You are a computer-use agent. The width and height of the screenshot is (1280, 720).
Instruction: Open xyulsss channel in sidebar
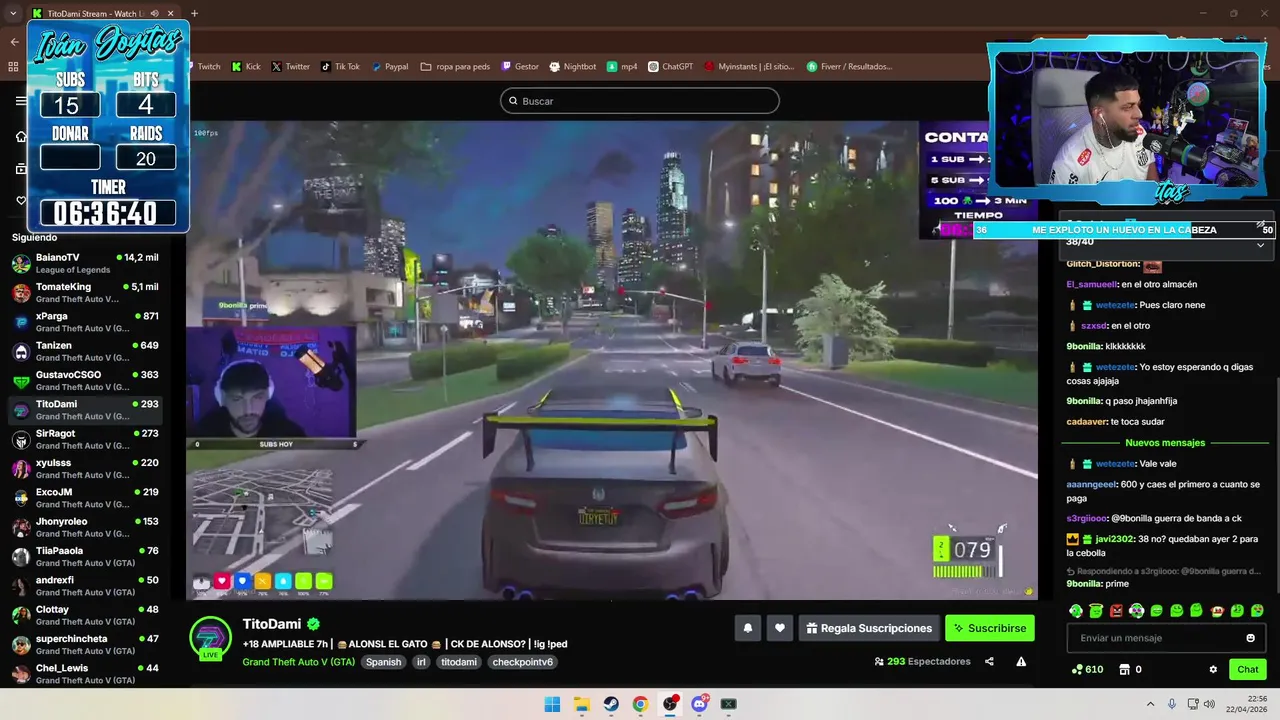pos(85,469)
